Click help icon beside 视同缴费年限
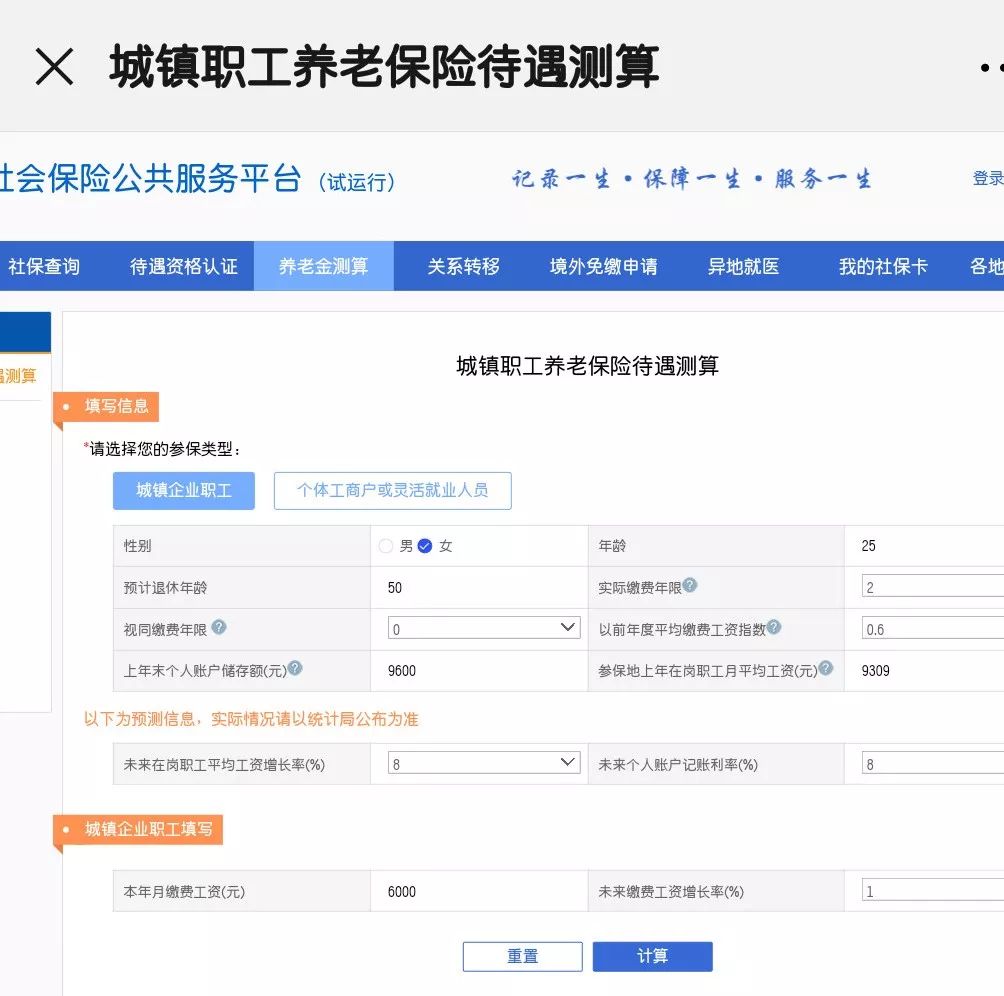 point(219,627)
